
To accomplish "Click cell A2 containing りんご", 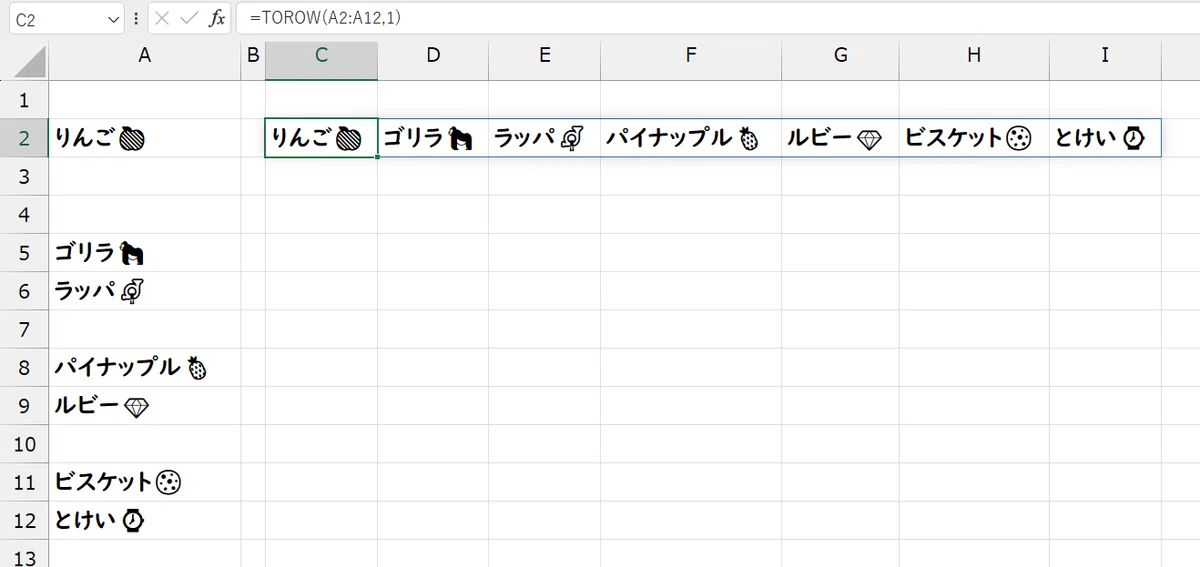I will click(145, 138).
